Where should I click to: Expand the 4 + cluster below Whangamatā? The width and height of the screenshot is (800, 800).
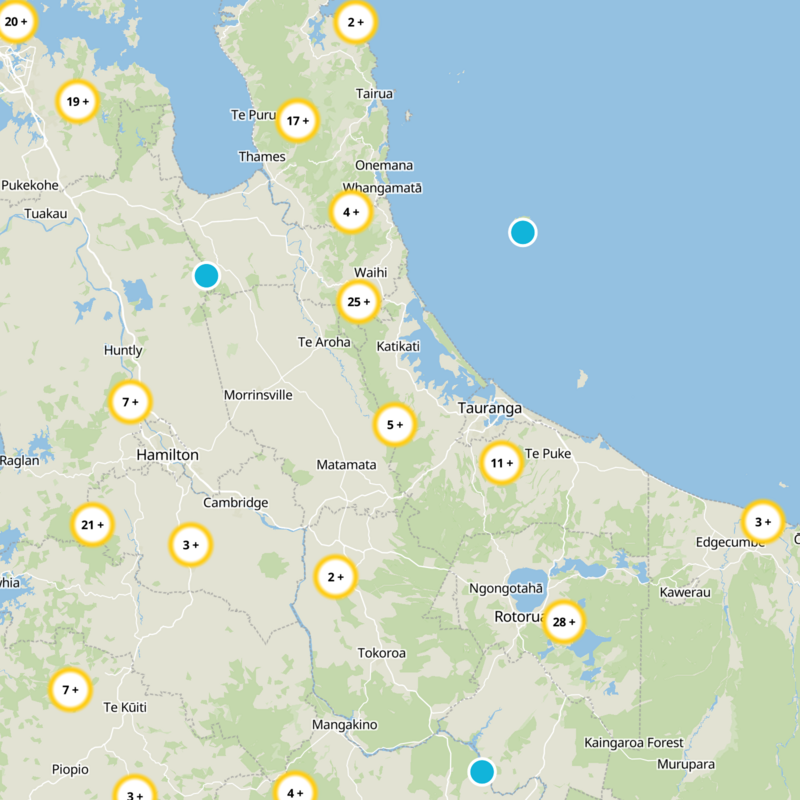click(x=351, y=212)
